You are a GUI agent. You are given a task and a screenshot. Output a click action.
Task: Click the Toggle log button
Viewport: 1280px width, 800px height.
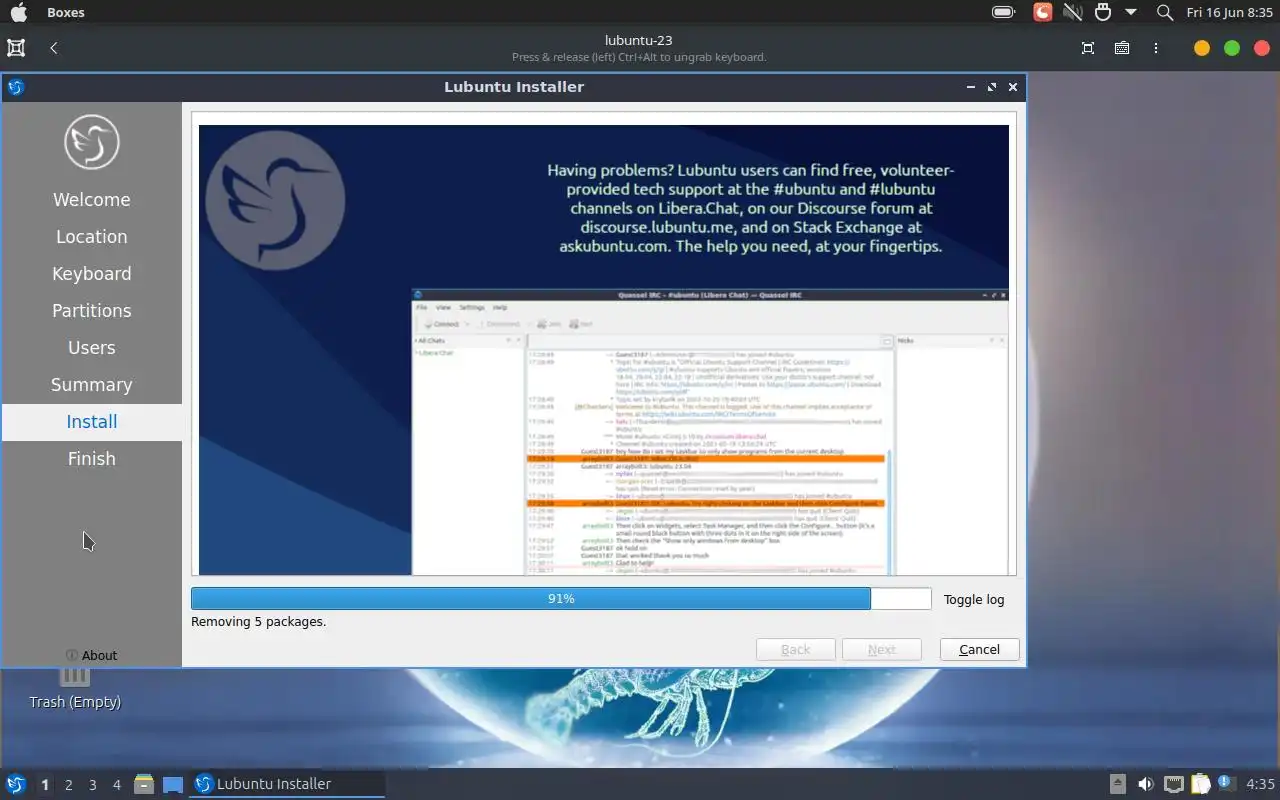[x=974, y=599]
